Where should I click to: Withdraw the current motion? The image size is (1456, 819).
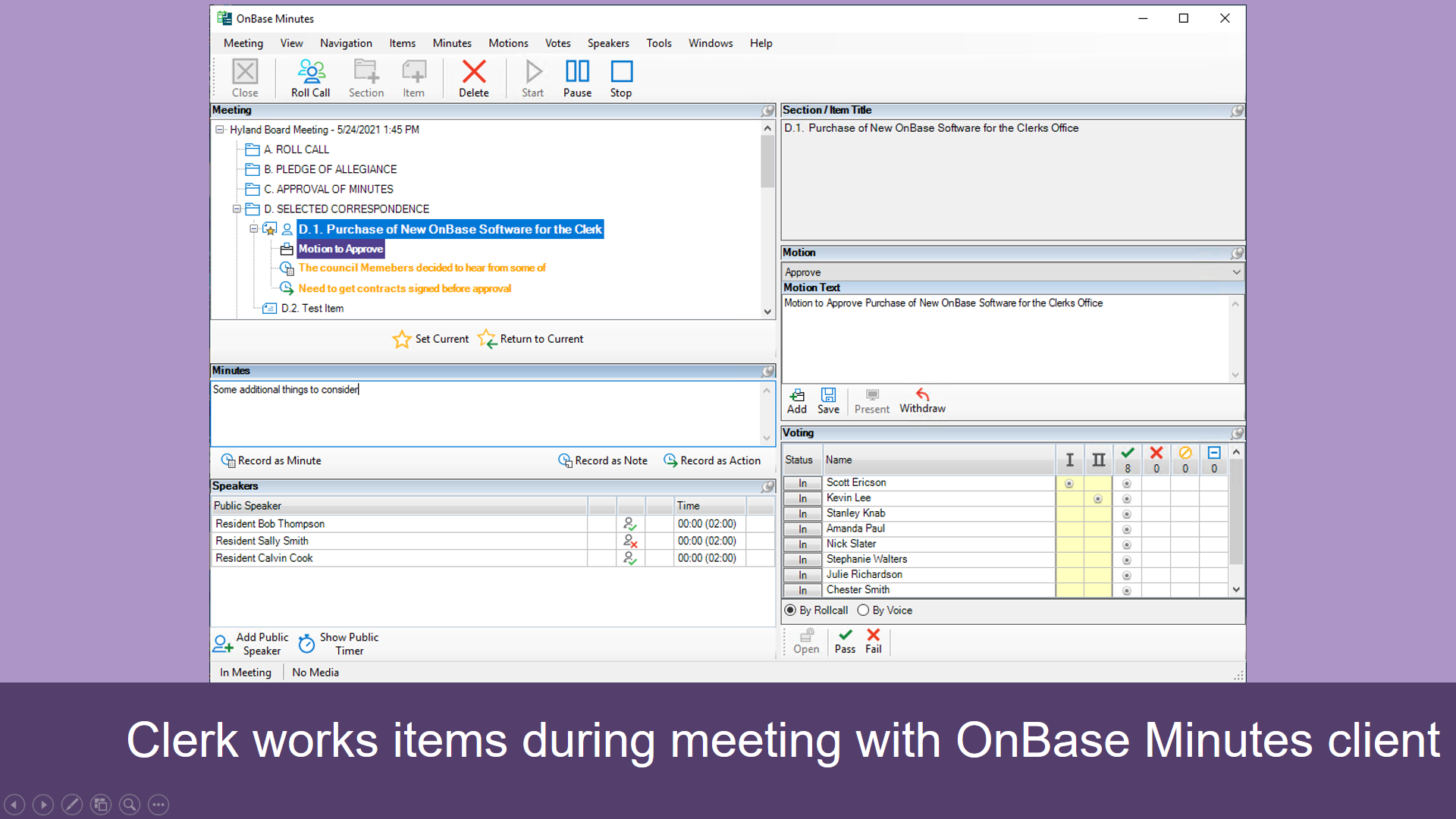[922, 401]
